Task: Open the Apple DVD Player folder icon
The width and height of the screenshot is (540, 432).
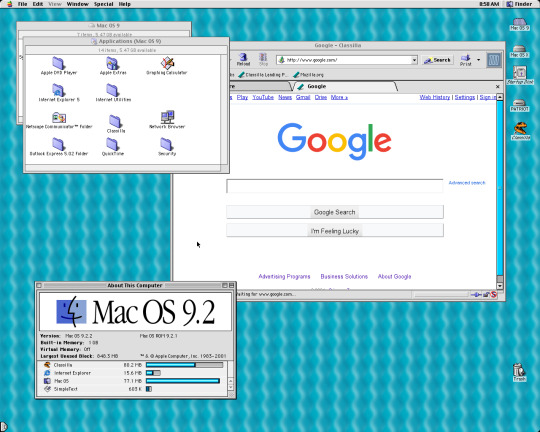Action: pos(58,63)
